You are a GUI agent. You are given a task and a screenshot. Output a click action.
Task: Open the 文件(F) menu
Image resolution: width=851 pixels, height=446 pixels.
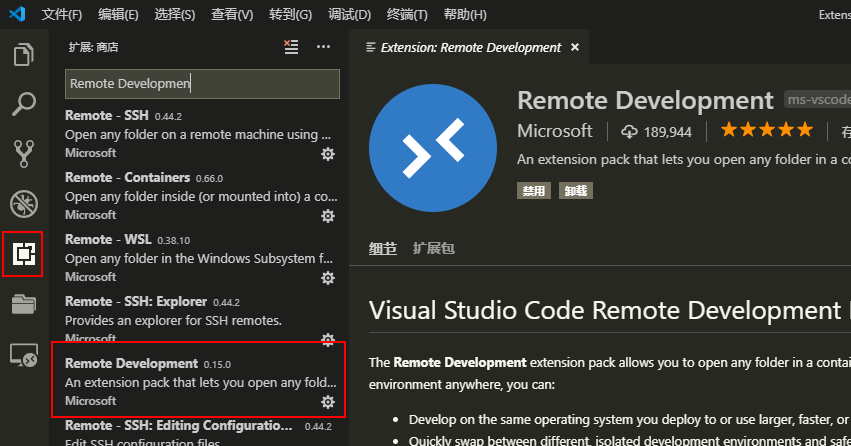(62, 15)
